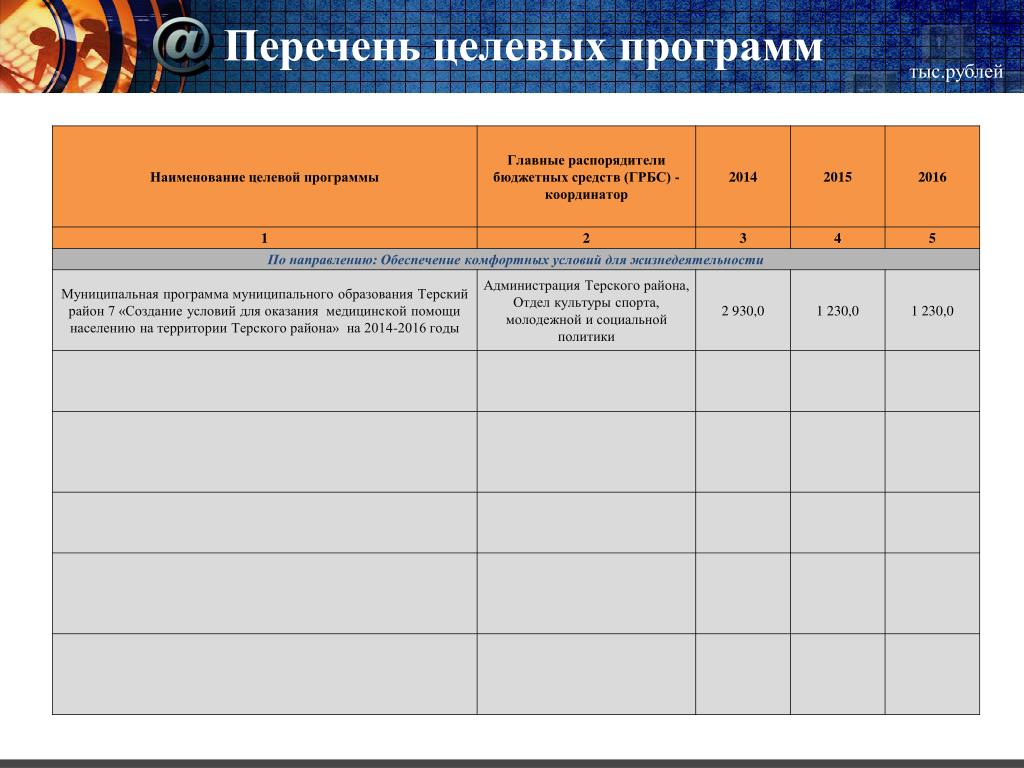Click column number 1 cell
This screenshot has width=1024, height=768.
coord(264,238)
